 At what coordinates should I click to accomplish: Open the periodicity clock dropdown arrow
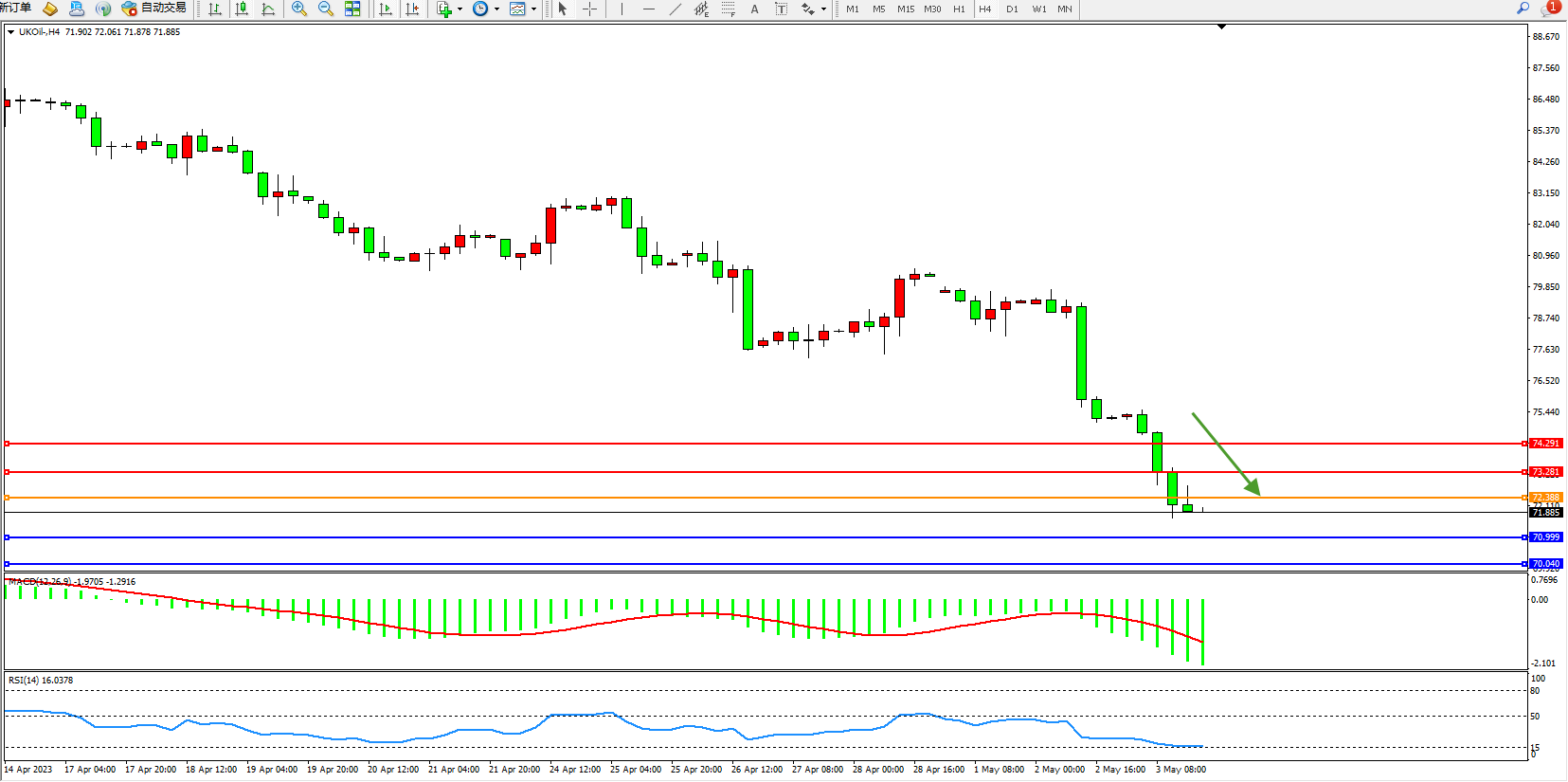coord(496,9)
